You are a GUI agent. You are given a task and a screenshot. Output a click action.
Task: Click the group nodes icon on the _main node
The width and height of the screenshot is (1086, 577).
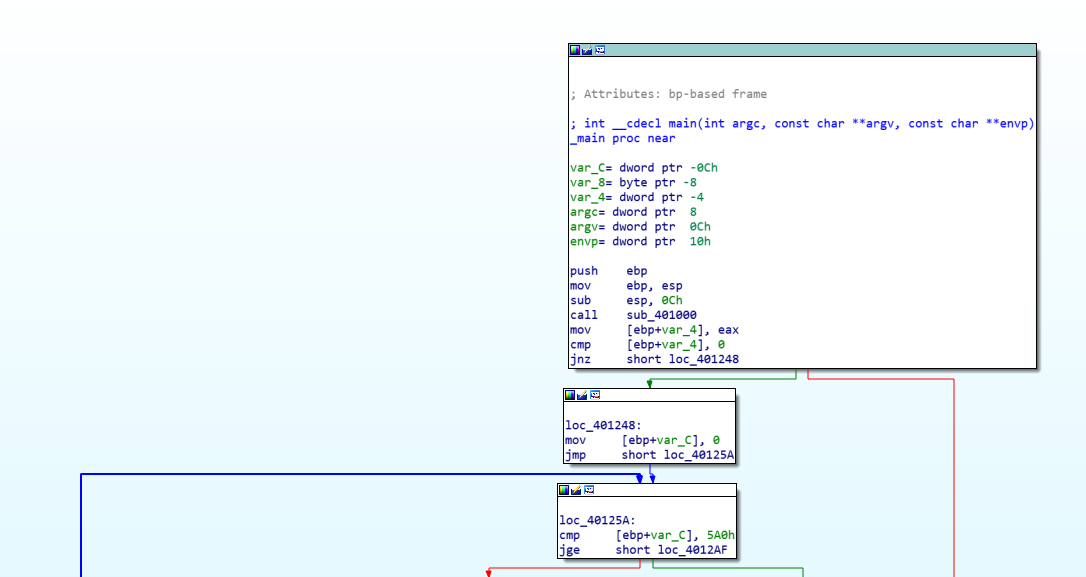pos(600,50)
